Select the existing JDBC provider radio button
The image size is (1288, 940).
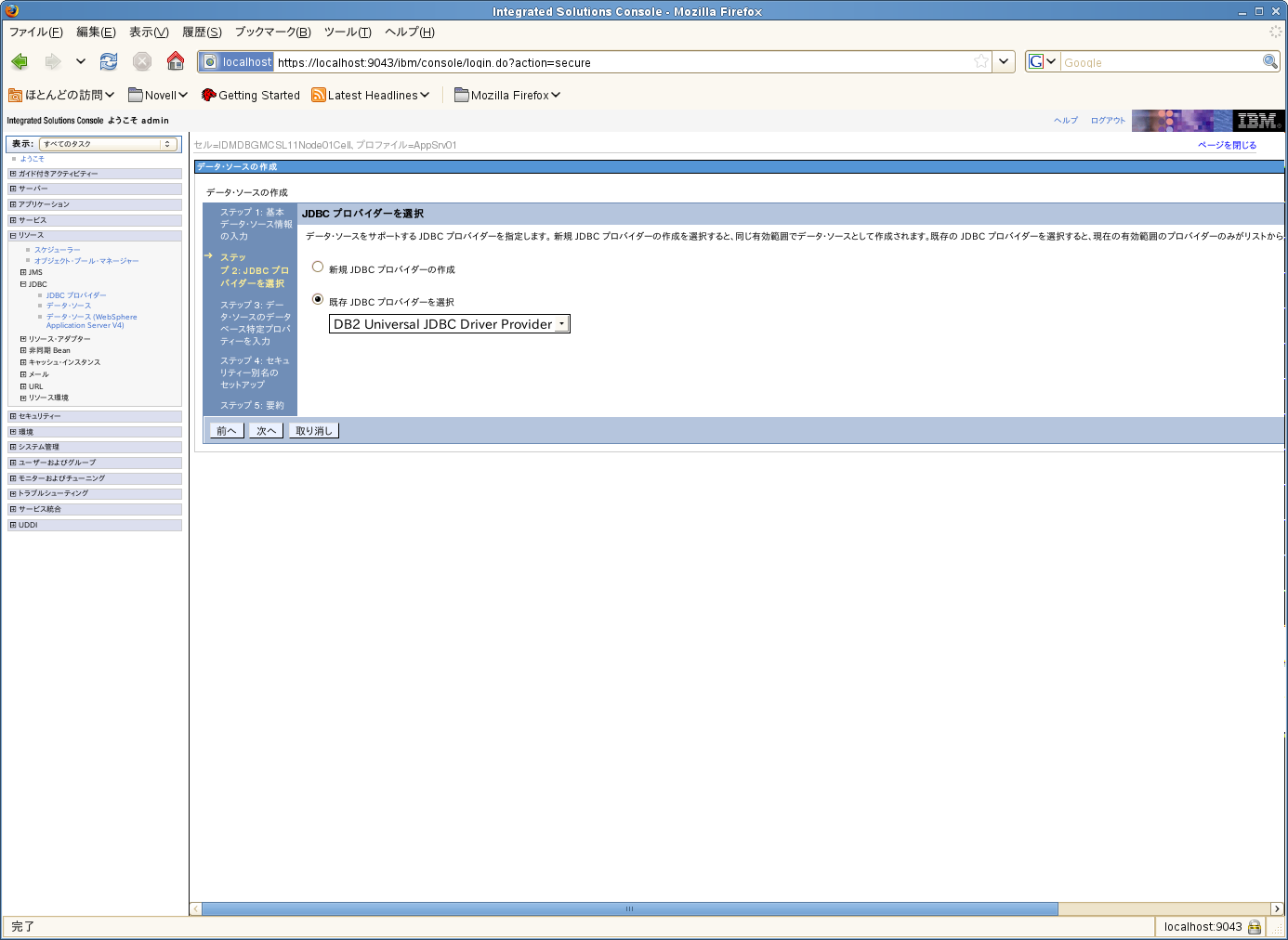coord(318,300)
